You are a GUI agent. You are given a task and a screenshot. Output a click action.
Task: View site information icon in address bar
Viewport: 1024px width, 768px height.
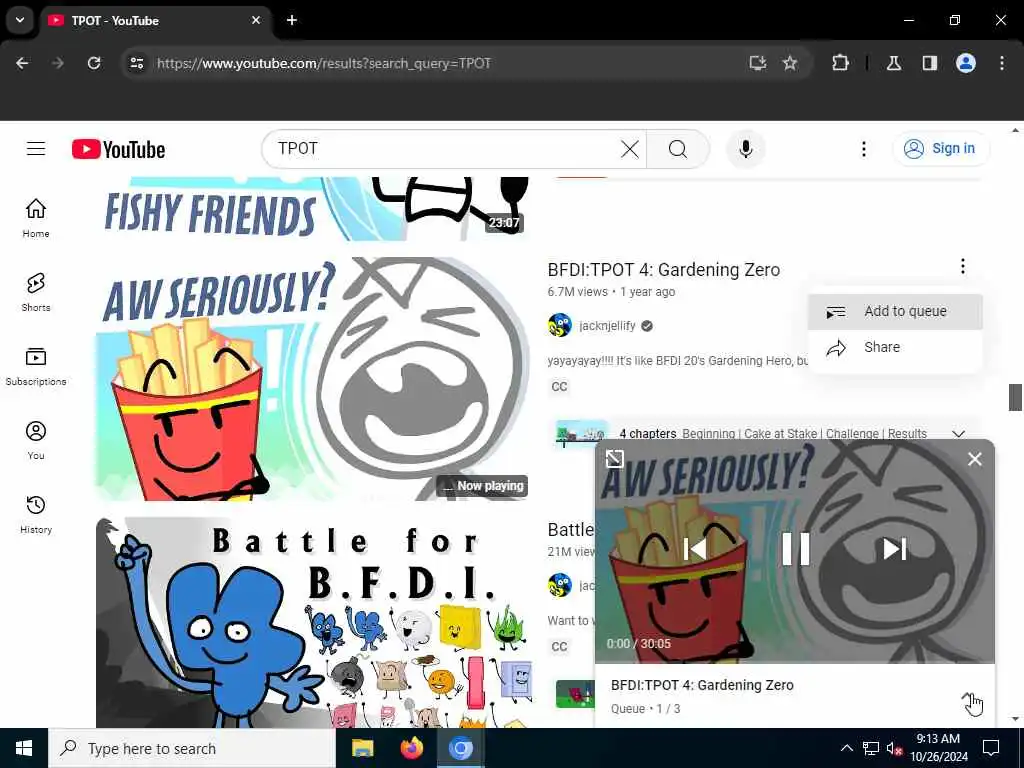[x=136, y=63]
